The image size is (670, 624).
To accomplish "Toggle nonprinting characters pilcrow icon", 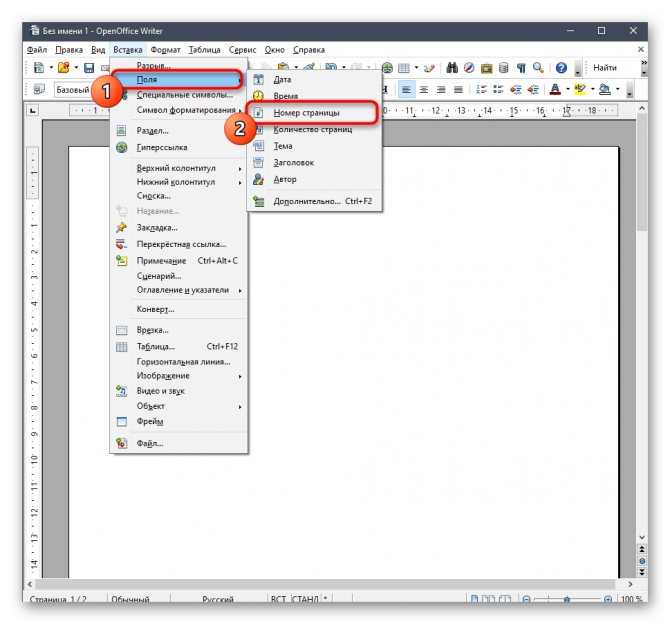I will click(521, 68).
